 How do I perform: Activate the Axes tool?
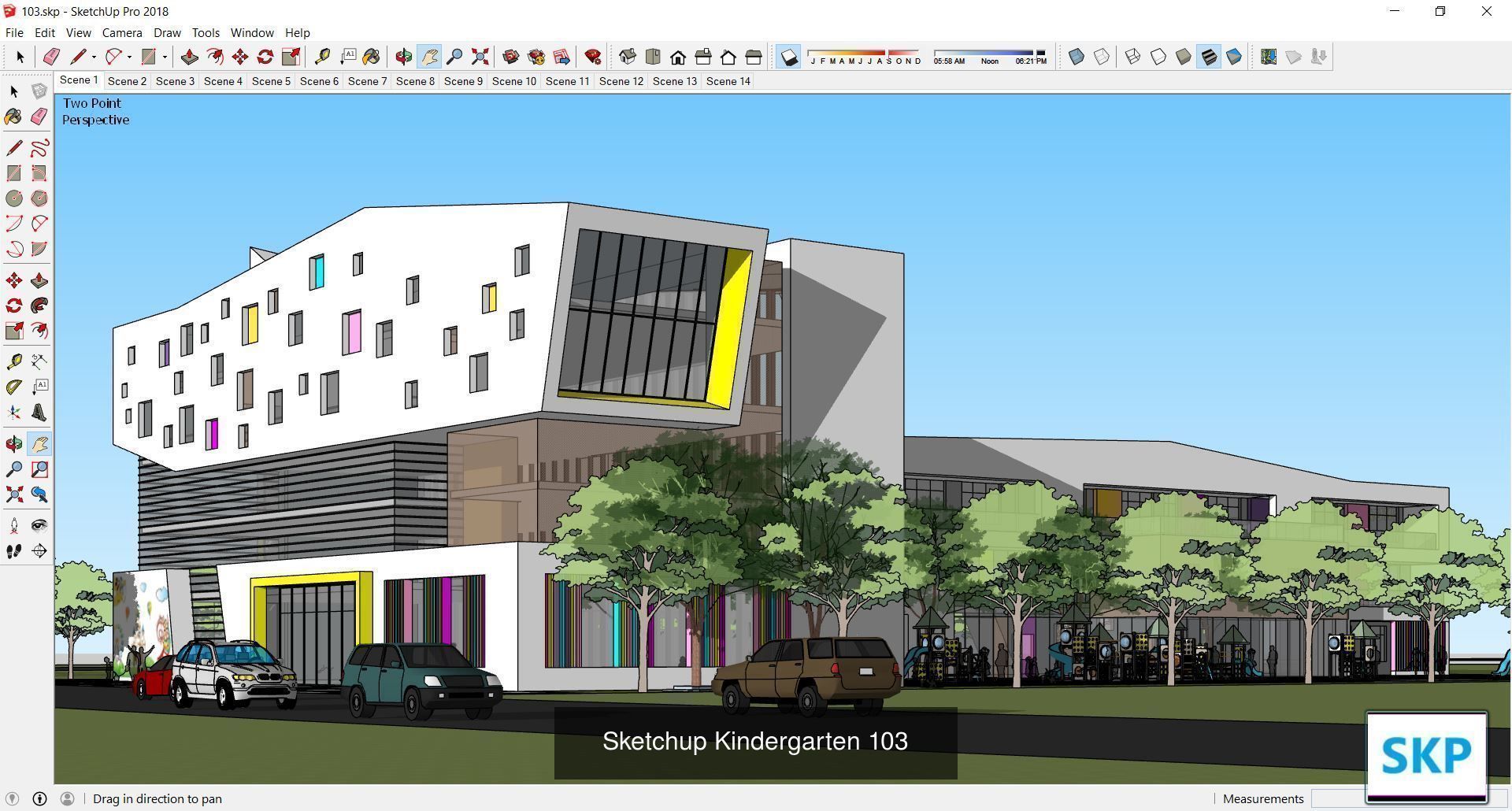tap(14, 413)
